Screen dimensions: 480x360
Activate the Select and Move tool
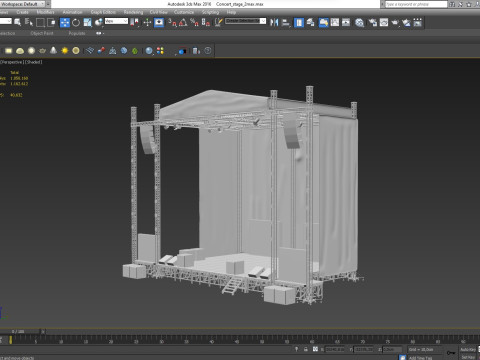[x=65, y=22]
